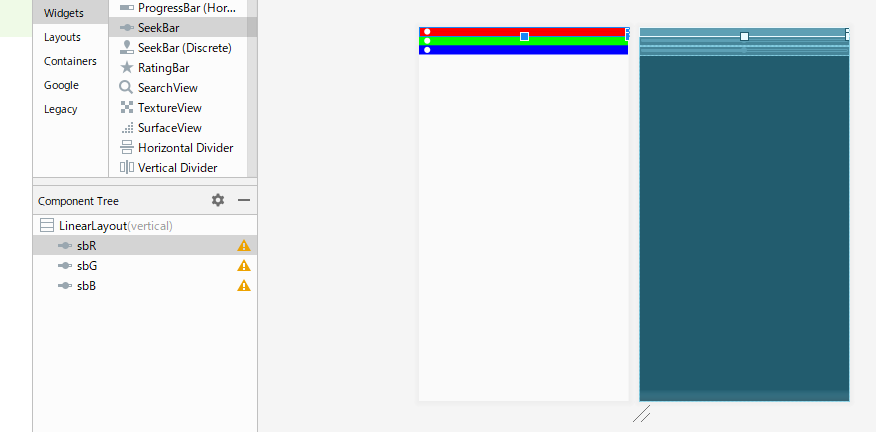Image resolution: width=876 pixels, height=432 pixels.
Task: Click the Horizontal Divider icon
Action: 127,148
